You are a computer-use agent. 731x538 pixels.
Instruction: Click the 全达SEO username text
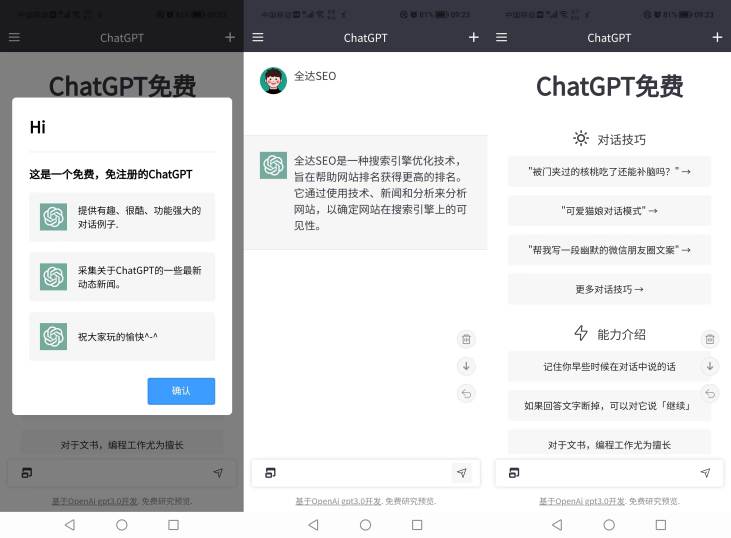[x=315, y=76]
